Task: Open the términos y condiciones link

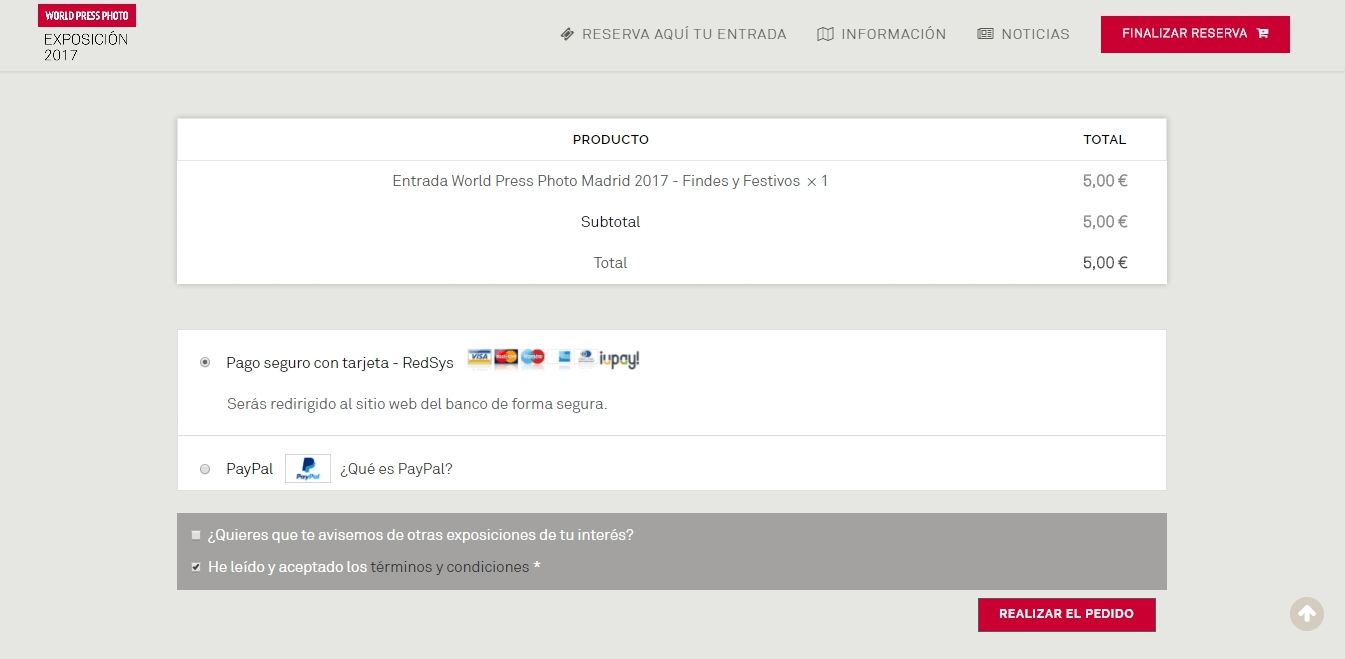Action: point(450,567)
